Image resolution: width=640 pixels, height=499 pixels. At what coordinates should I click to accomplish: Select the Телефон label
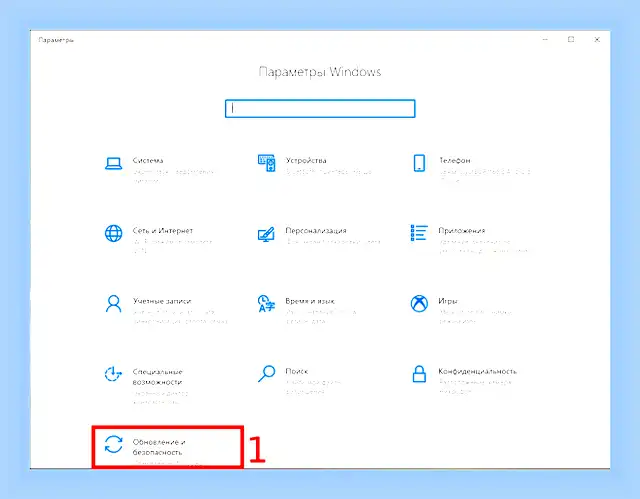pos(455,160)
